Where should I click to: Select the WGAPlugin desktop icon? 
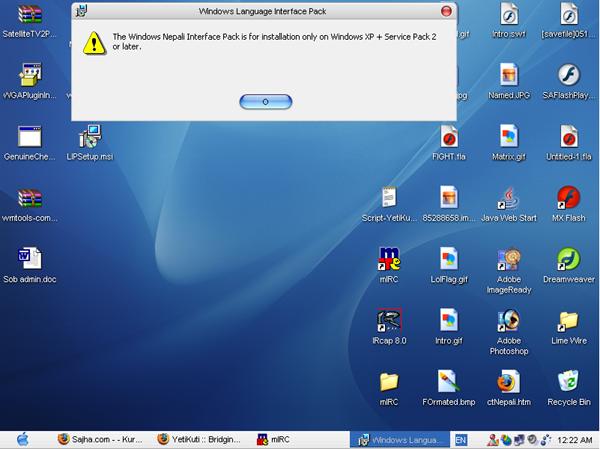(x=29, y=76)
